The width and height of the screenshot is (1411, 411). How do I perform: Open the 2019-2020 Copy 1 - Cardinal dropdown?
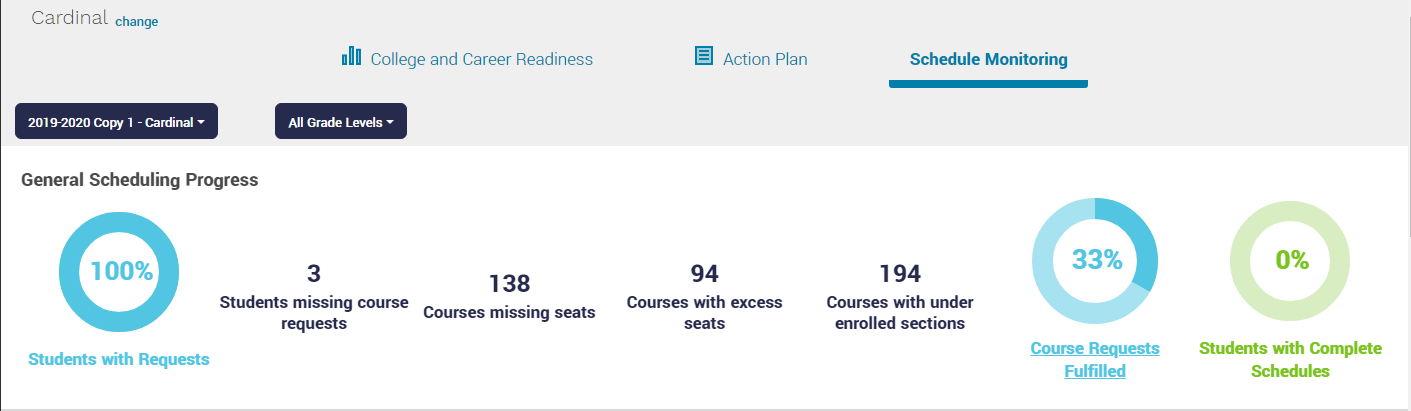[x=116, y=122]
